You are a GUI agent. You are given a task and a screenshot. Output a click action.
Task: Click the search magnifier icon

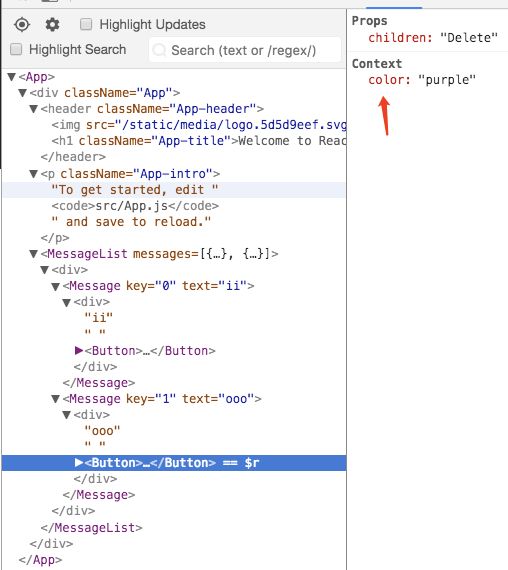[159, 50]
